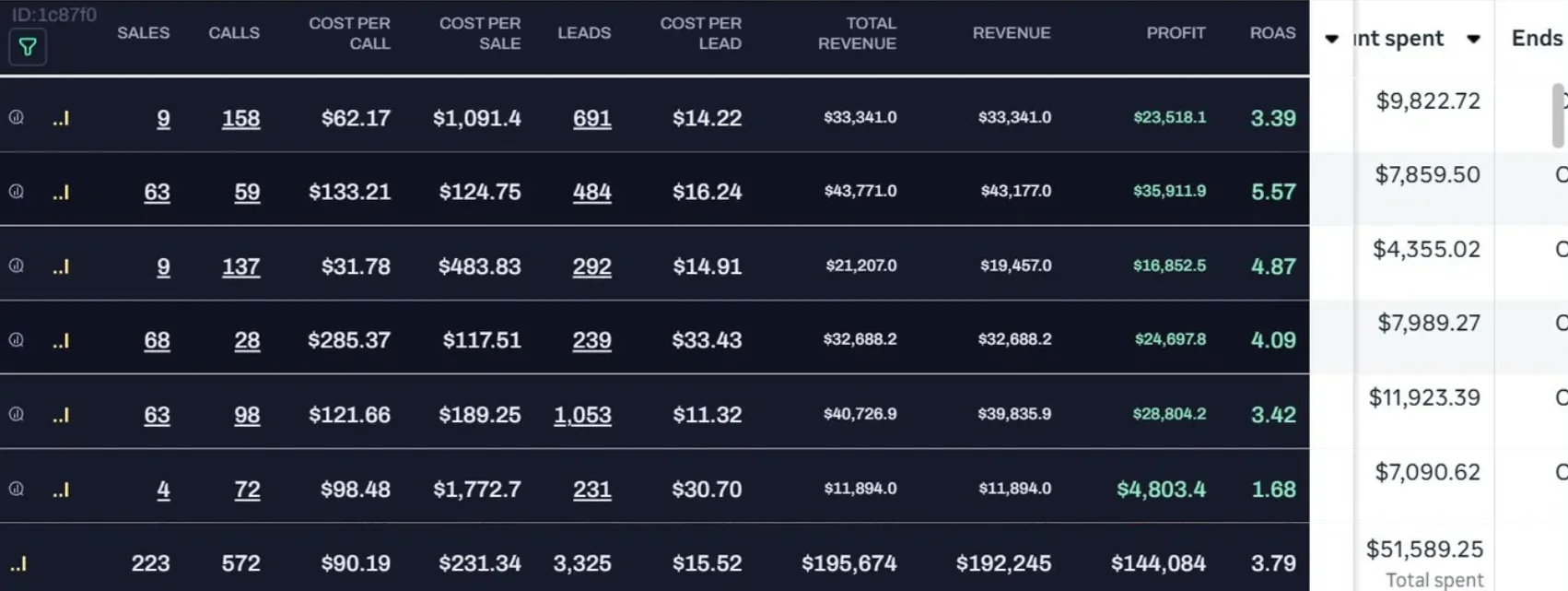Open the 137 calls link
This screenshot has height=591, width=1568.
click(x=240, y=266)
